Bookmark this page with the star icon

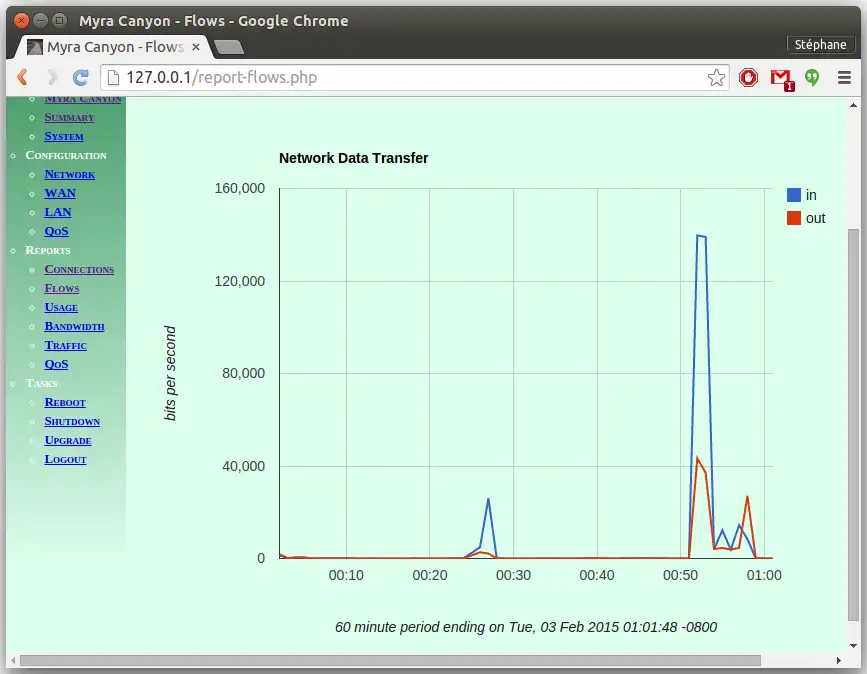point(716,77)
